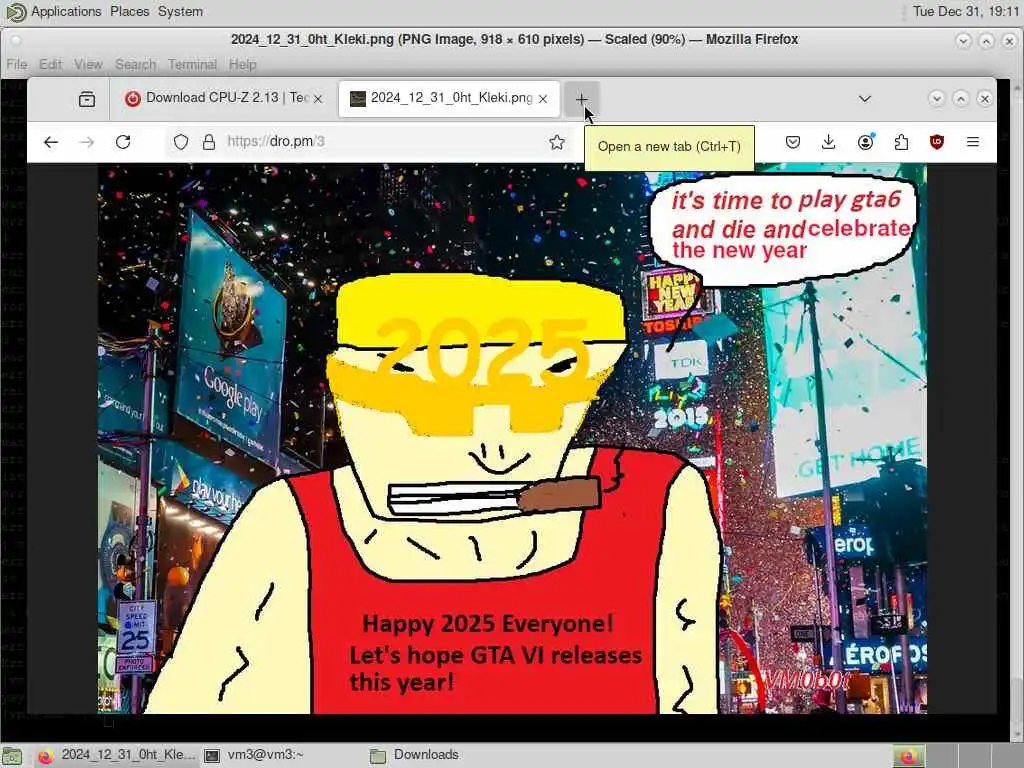
Task: Click the displayed Kleki PNG image
Action: point(512,438)
